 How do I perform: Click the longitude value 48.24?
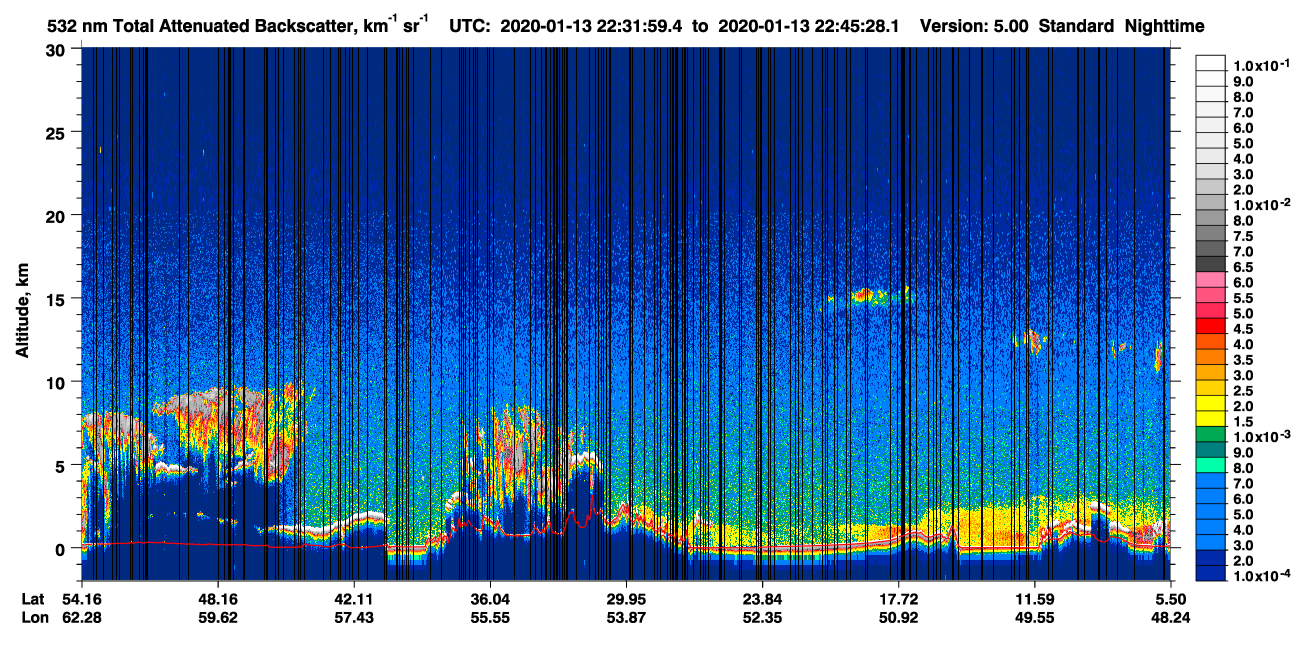click(x=1170, y=618)
